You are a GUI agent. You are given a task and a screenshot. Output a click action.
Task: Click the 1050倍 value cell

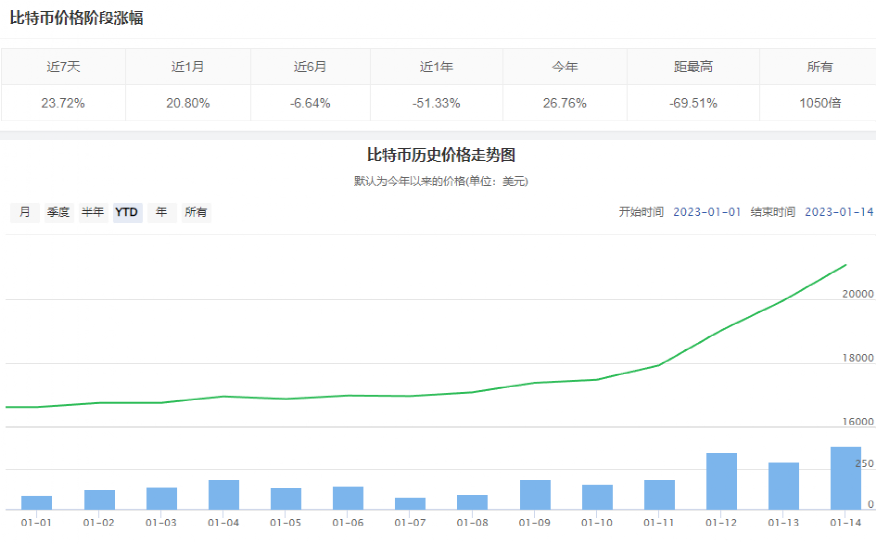819,103
